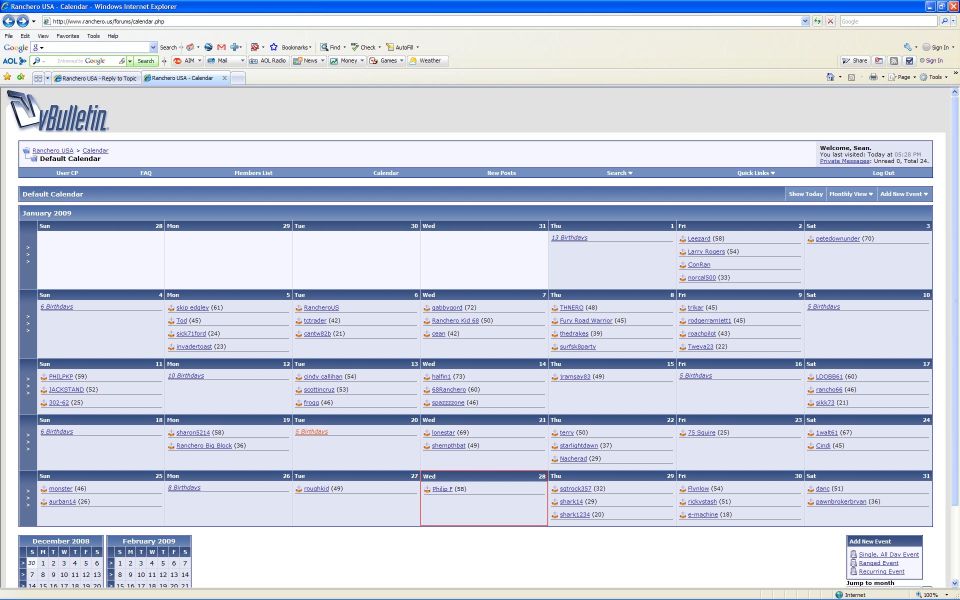Open the AIM dropdown in AOL toolbar
The width and height of the screenshot is (960, 600).
point(200,61)
